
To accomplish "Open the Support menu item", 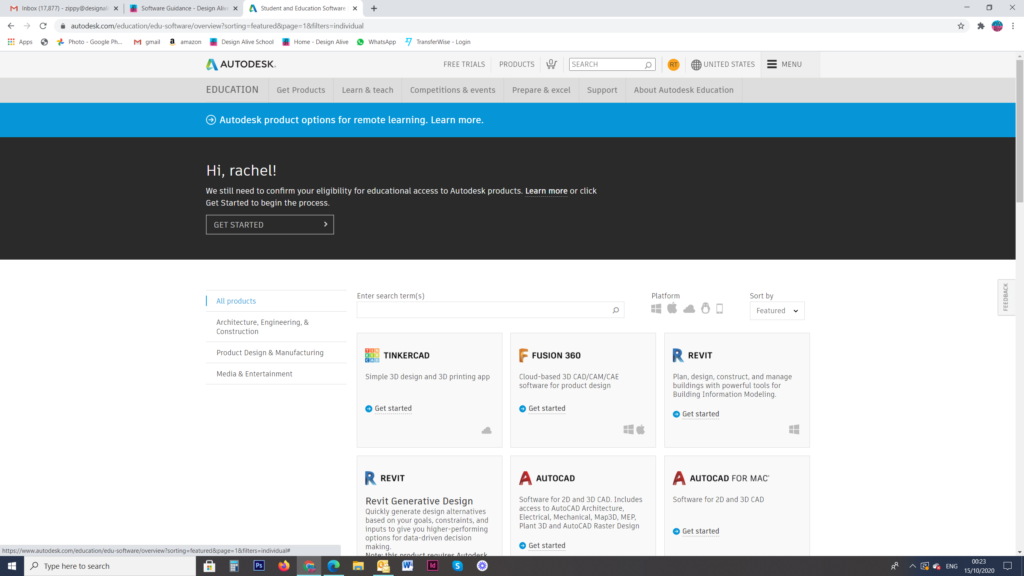I will coord(601,90).
